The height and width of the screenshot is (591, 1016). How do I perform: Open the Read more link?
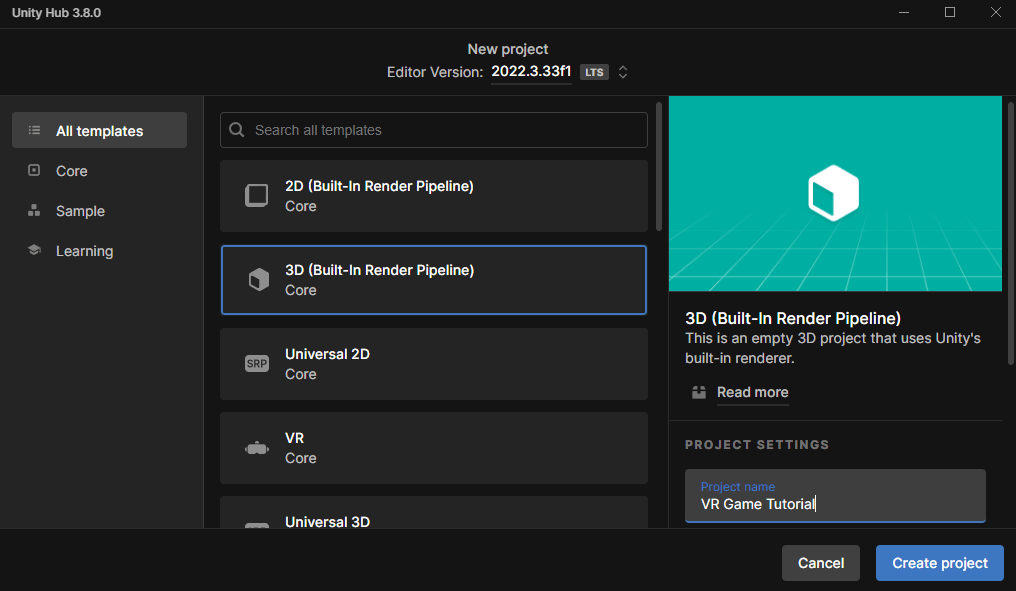coord(752,392)
